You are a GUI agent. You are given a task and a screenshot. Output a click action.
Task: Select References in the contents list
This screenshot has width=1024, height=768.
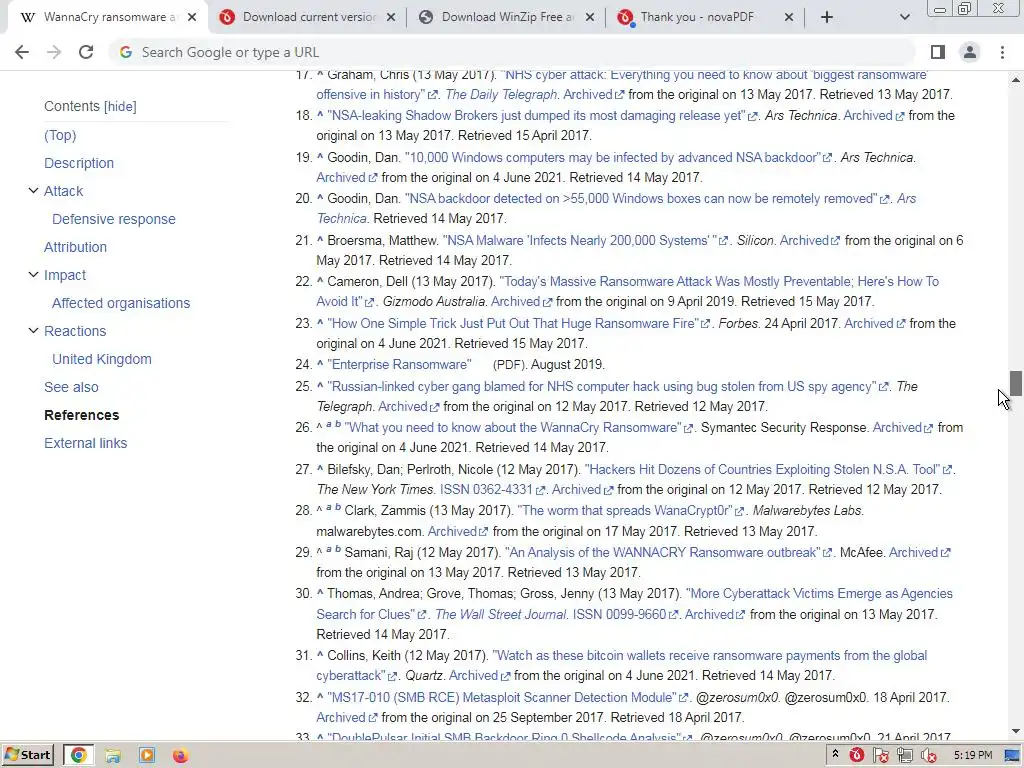click(x=82, y=415)
